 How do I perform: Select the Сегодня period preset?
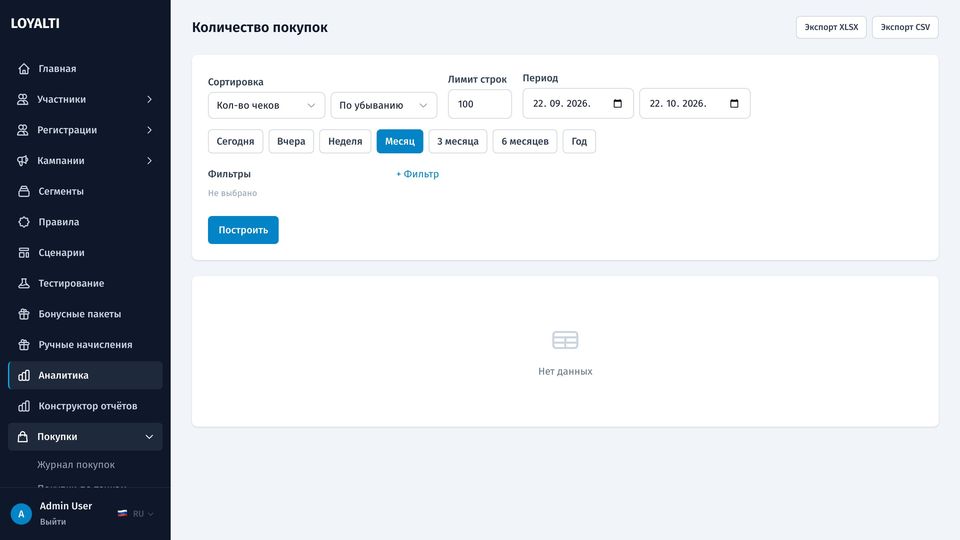coord(235,141)
